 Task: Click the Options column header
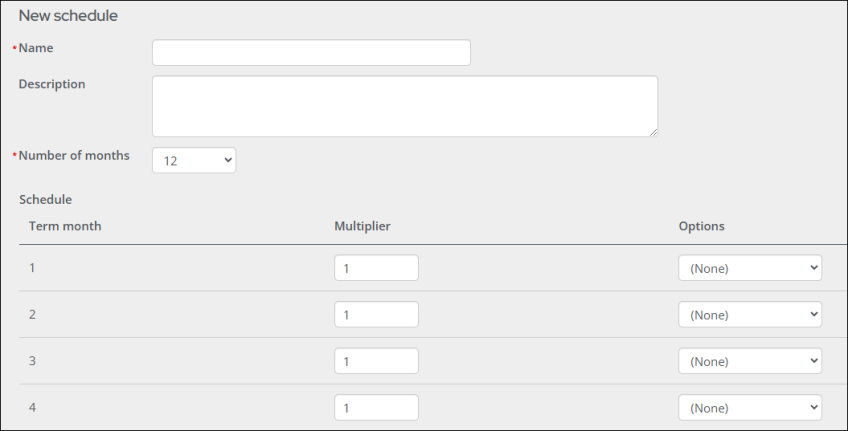pyautogui.click(x=701, y=226)
